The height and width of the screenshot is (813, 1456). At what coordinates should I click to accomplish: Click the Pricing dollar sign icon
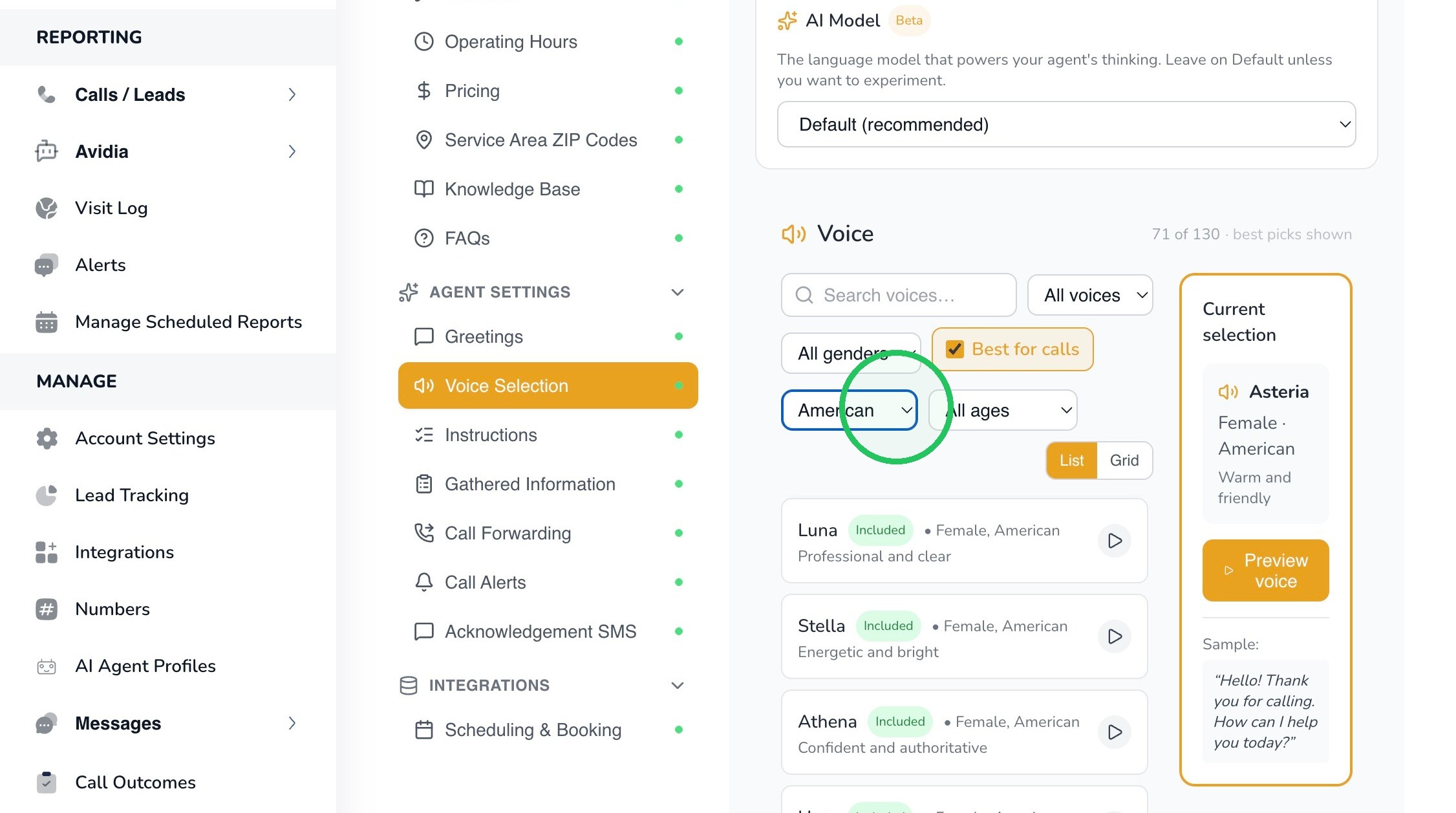[424, 91]
